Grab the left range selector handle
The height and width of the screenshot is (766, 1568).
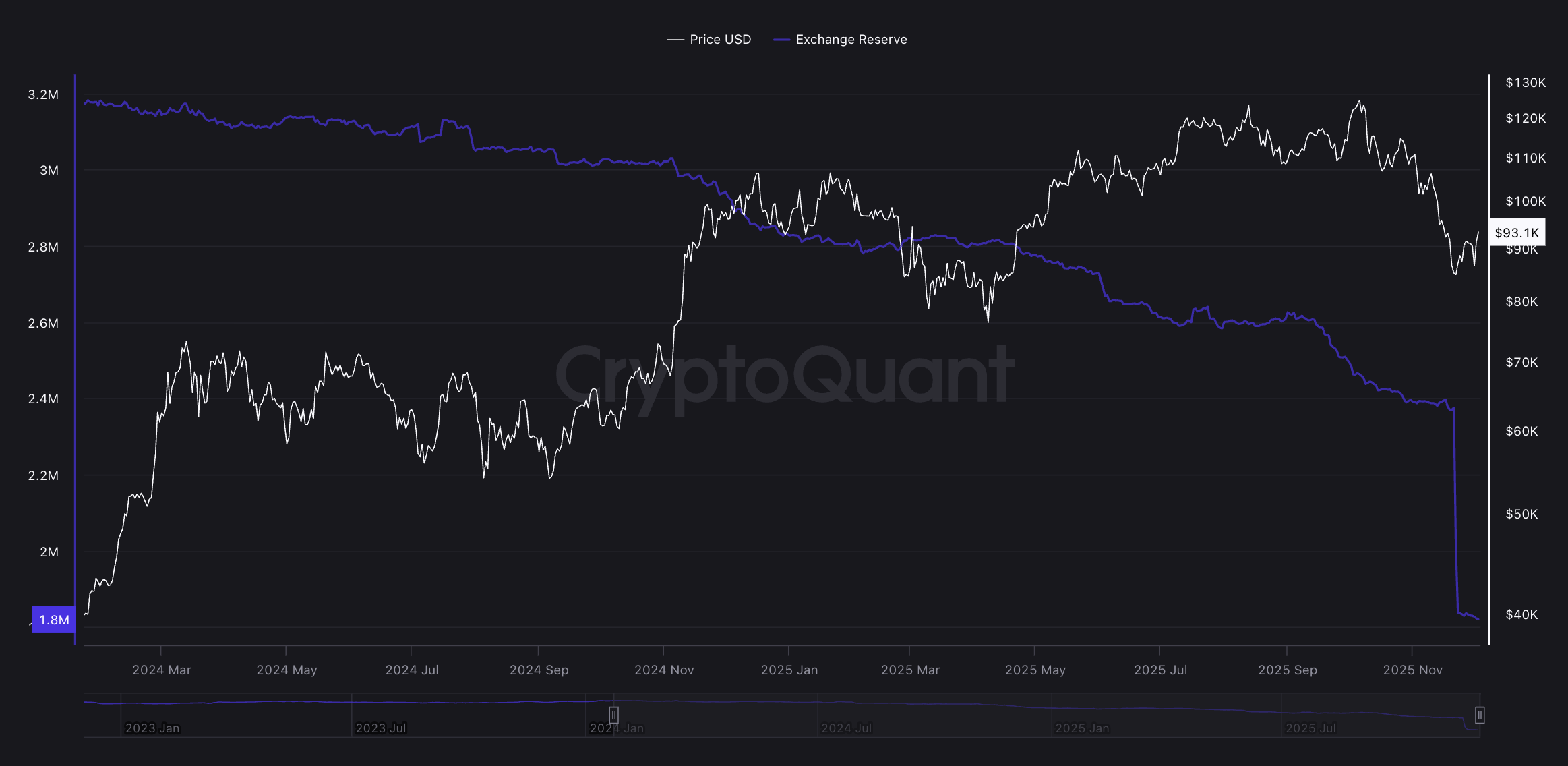coord(613,715)
